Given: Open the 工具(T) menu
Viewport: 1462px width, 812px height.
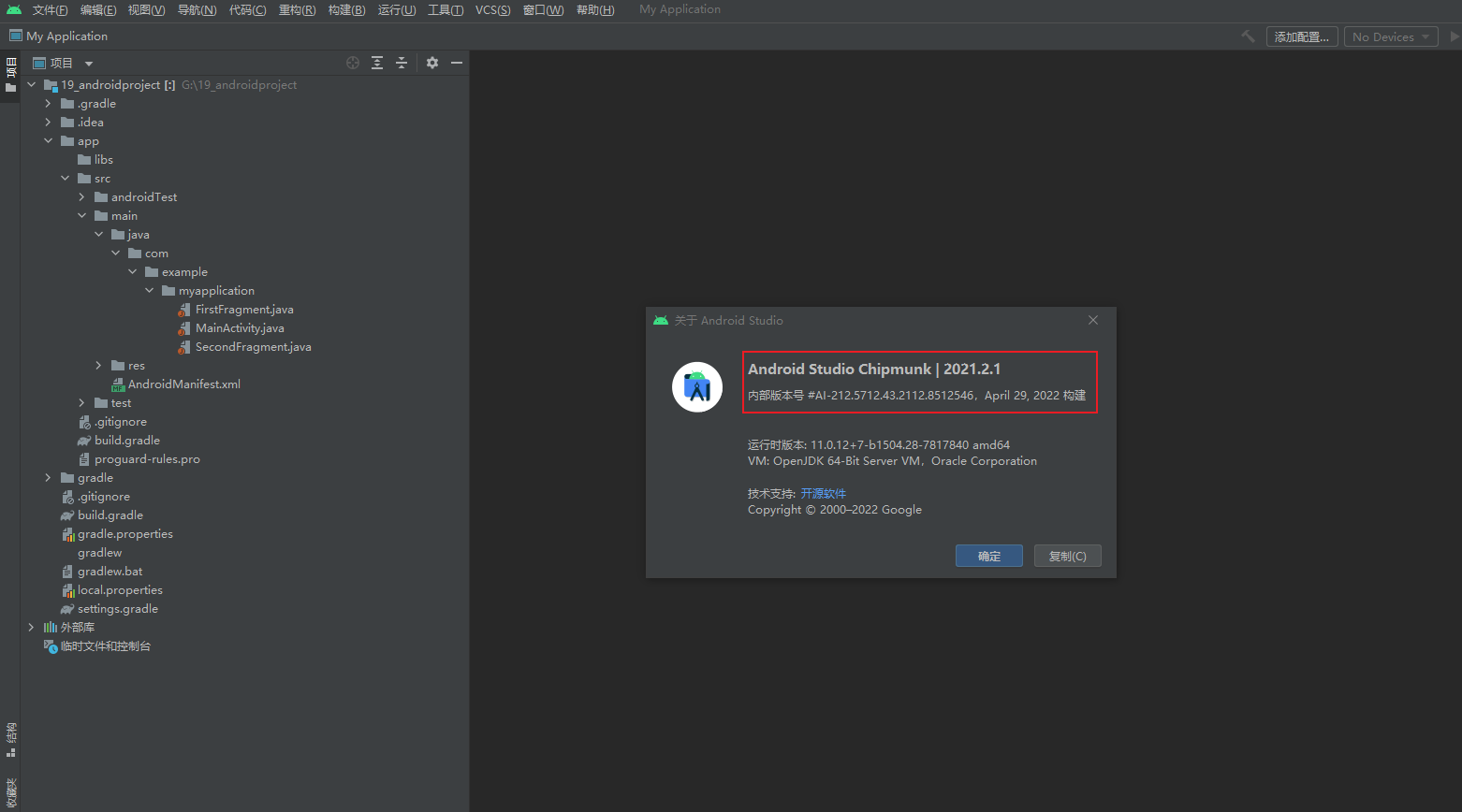Looking at the screenshot, I should click(446, 9).
